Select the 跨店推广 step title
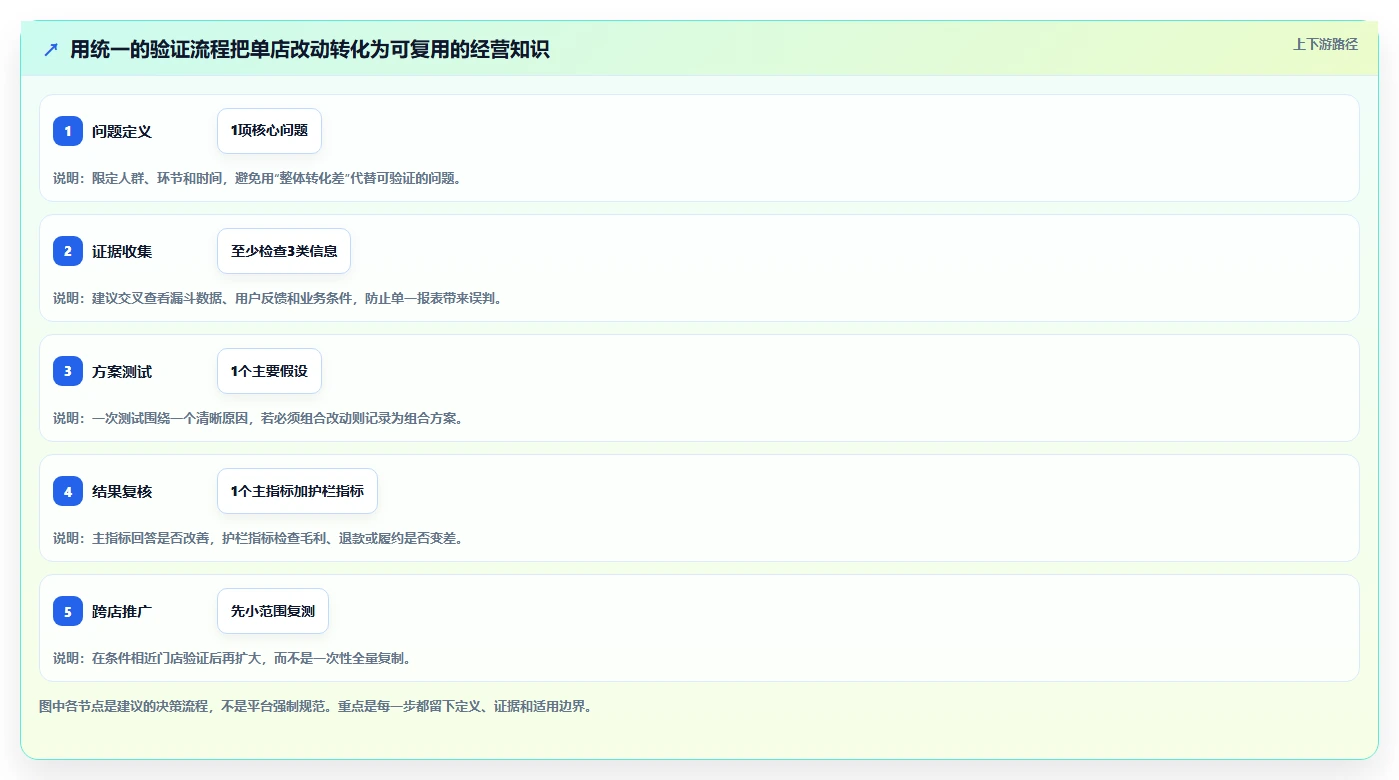Screen dimensions: 1399x780 point(122,611)
